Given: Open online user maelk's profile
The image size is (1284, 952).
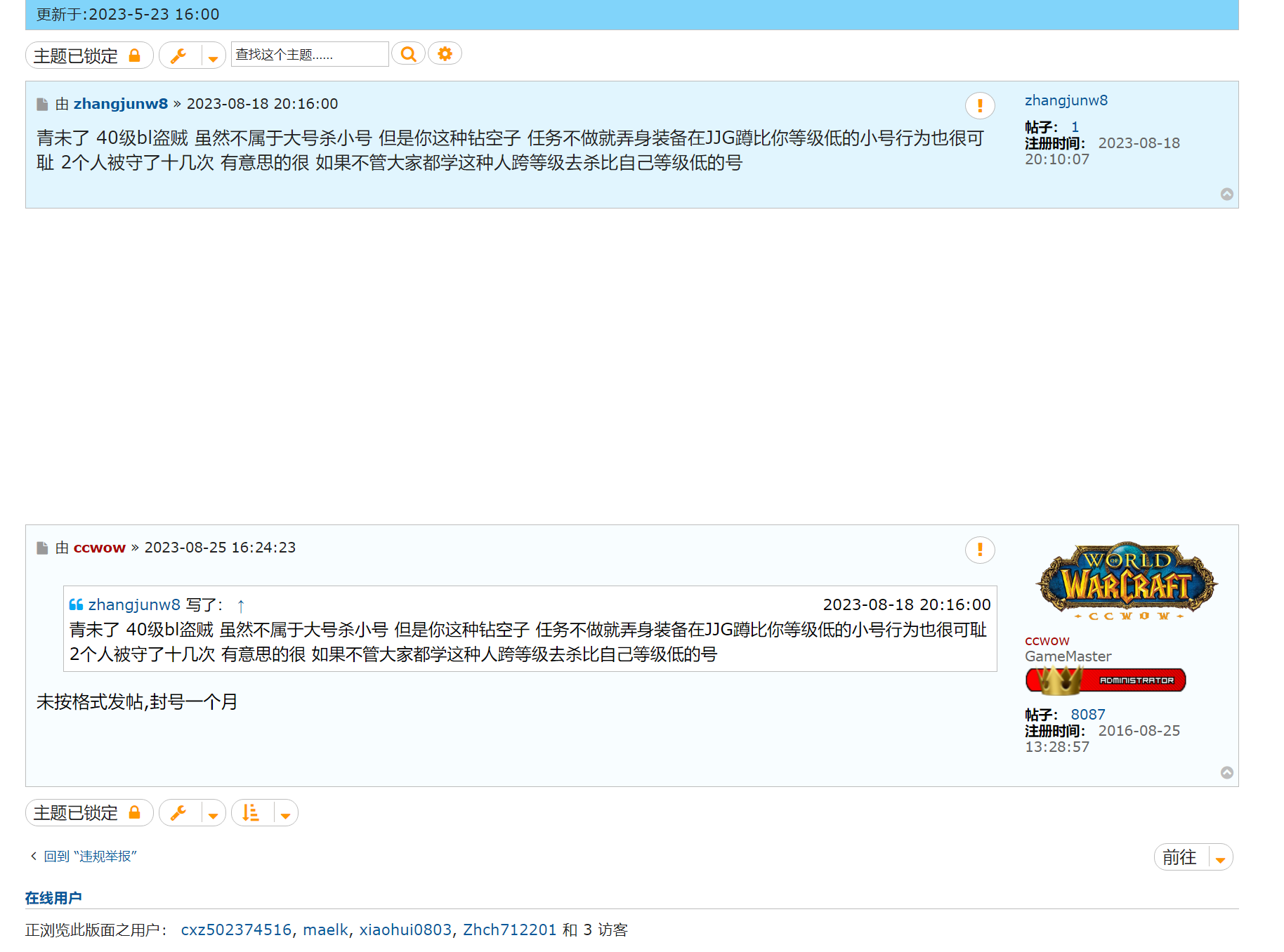Looking at the screenshot, I should (x=325, y=930).
